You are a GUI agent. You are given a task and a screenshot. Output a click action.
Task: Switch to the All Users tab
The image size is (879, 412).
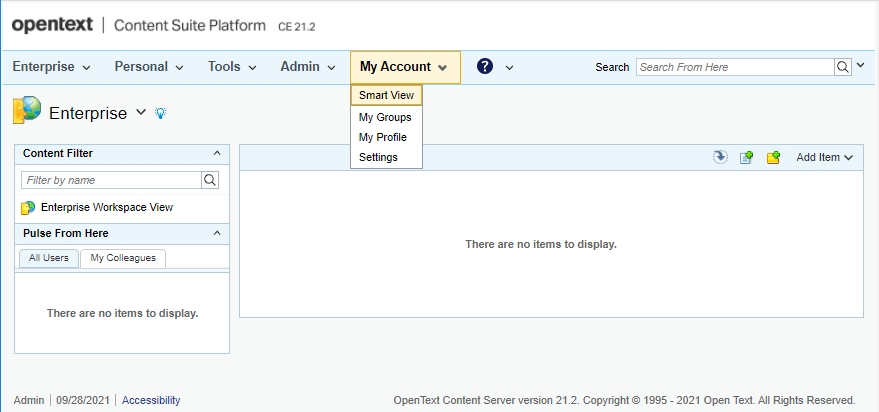click(48, 258)
